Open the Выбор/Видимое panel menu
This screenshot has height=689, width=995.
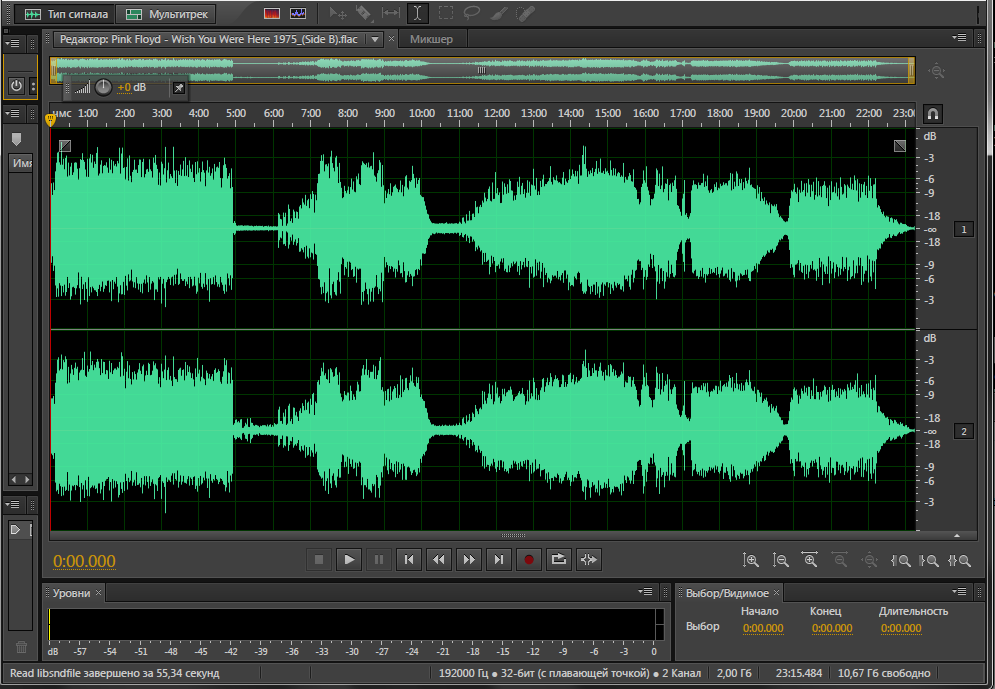pyautogui.click(x=959, y=591)
